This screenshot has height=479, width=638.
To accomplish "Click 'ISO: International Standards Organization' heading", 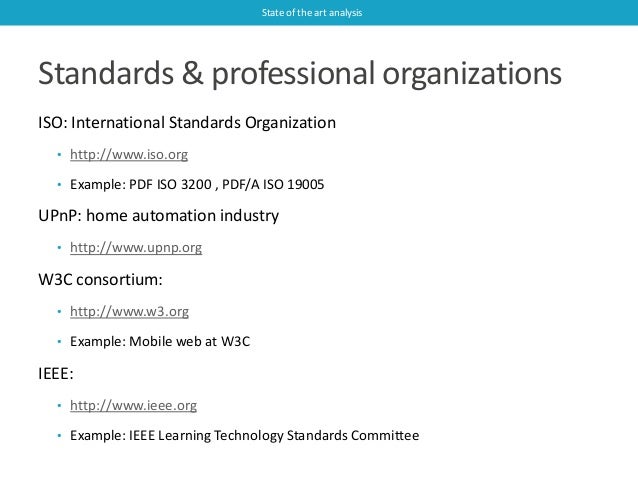I will [x=187, y=123].
